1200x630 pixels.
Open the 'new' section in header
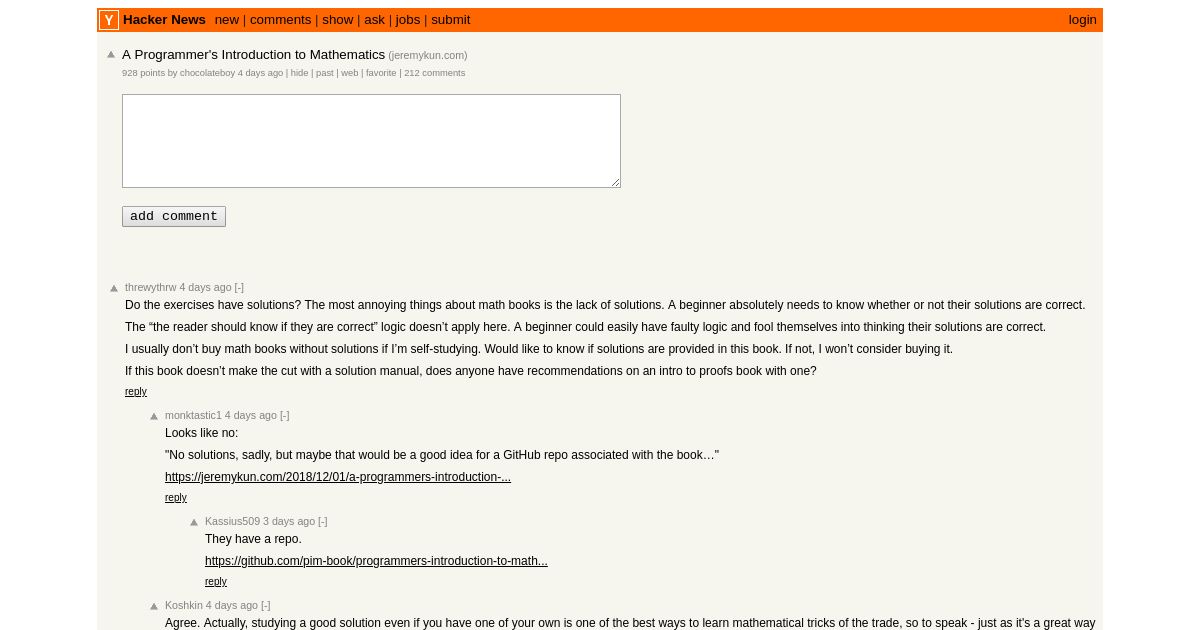click(227, 20)
